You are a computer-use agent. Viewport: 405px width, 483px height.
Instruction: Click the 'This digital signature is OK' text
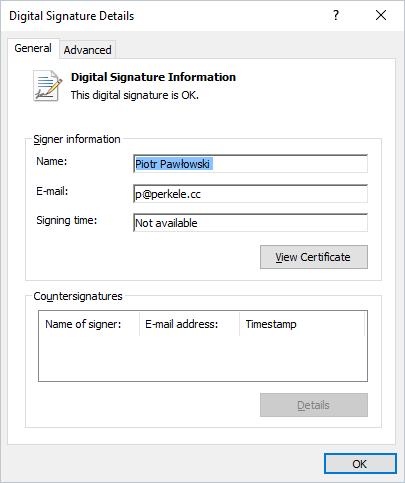point(135,95)
